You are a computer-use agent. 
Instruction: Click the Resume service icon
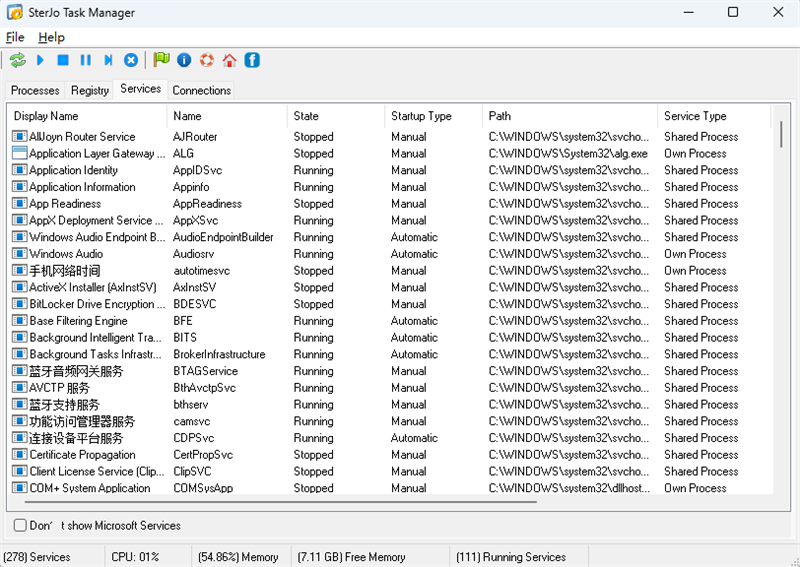(108, 60)
